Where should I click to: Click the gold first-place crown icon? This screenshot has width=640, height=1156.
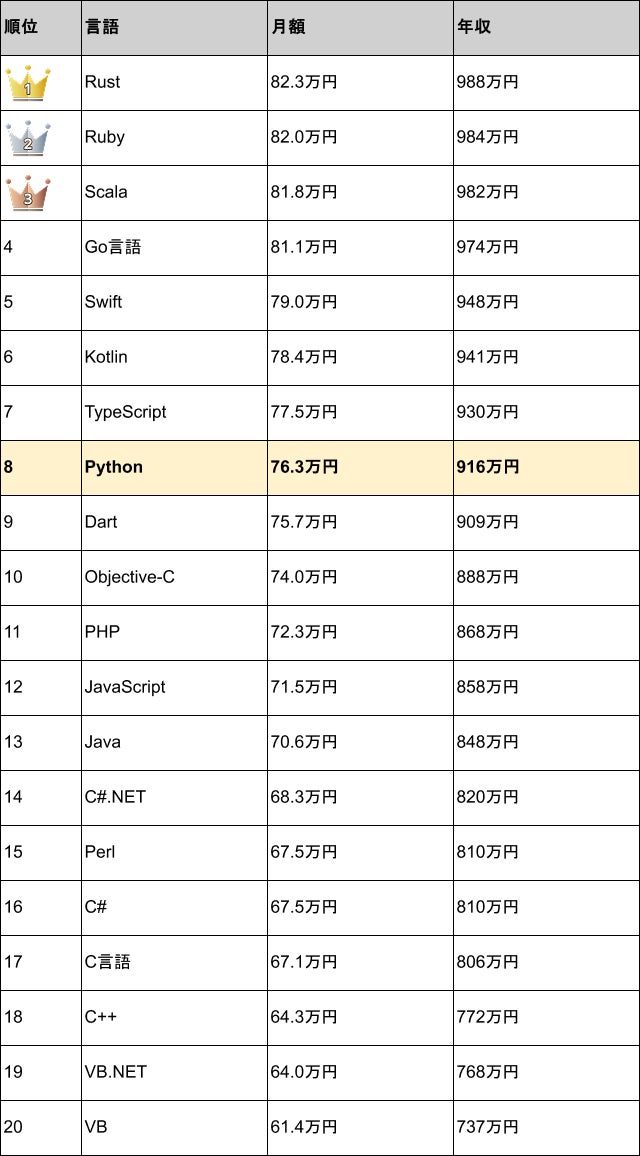[28, 83]
